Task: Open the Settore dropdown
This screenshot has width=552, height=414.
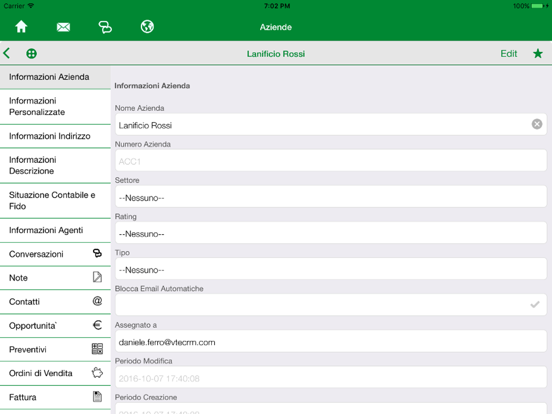Action: (x=331, y=196)
